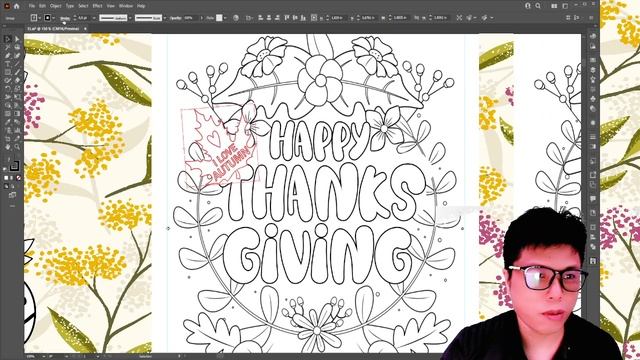Set None fill using red slash icon
This screenshot has height=360, width=640.
click(18, 178)
